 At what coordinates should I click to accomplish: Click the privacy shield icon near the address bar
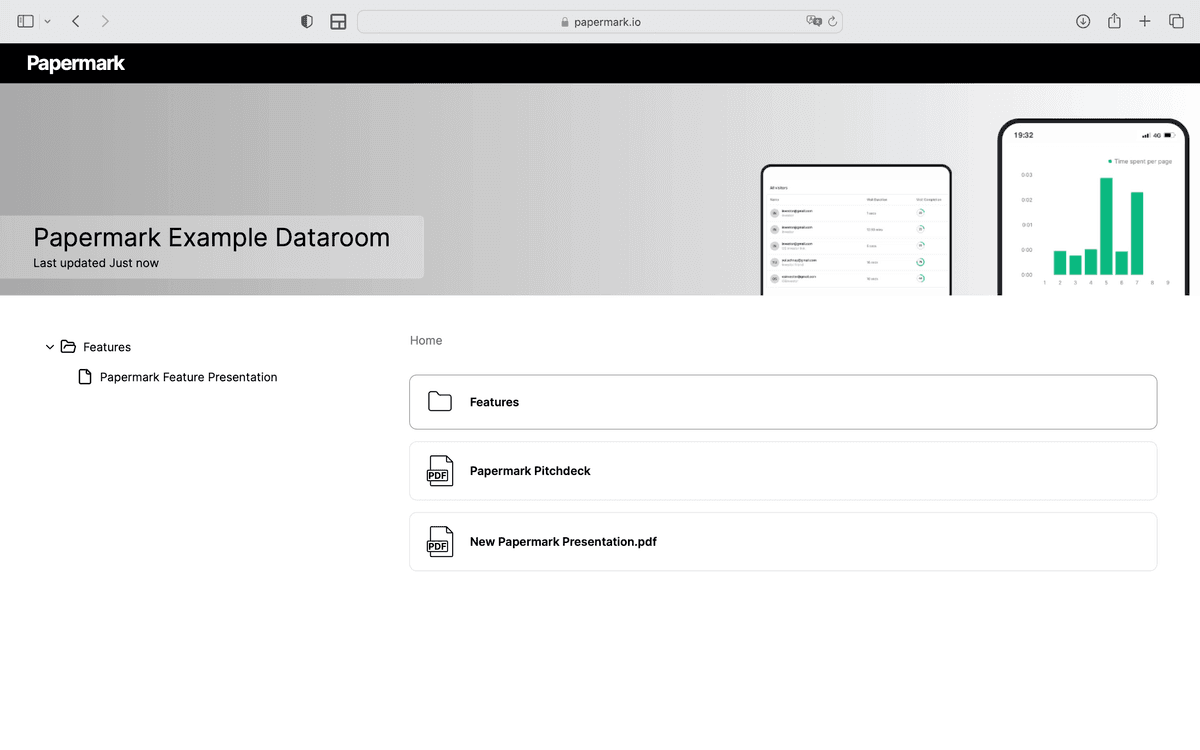pyautogui.click(x=306, y=20)
